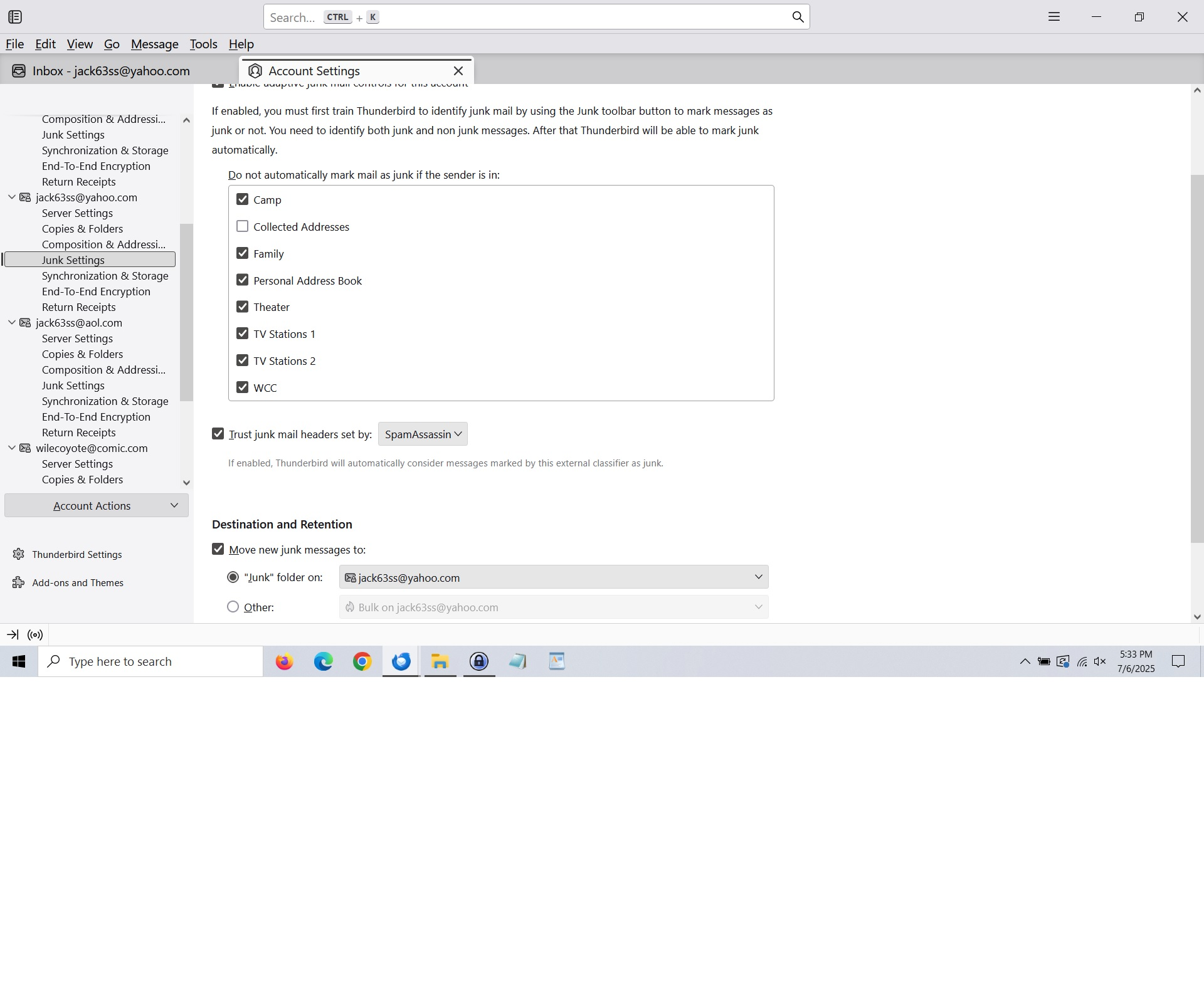Open the Windows notification center

pos(1178,661)
